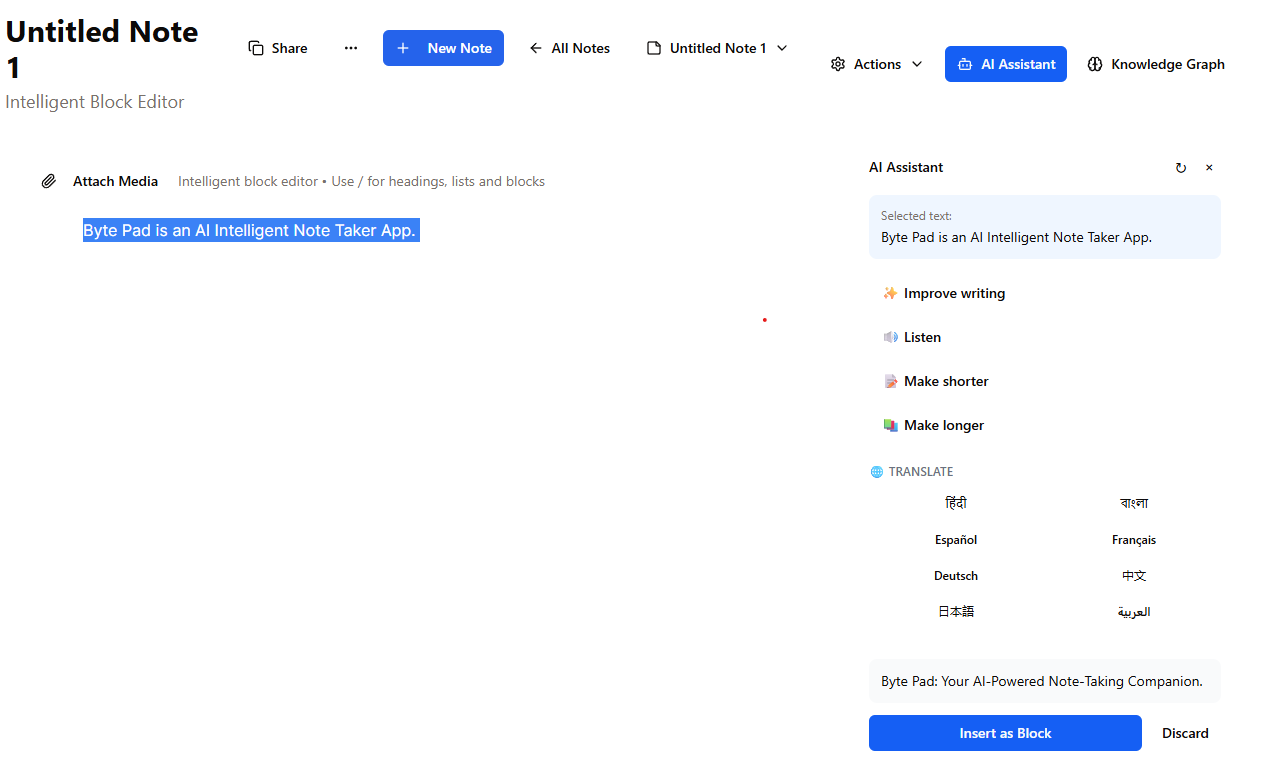Click the Make shorter memo icon
Viewport: 1269px width, 778px height.
tap(890, 381)
